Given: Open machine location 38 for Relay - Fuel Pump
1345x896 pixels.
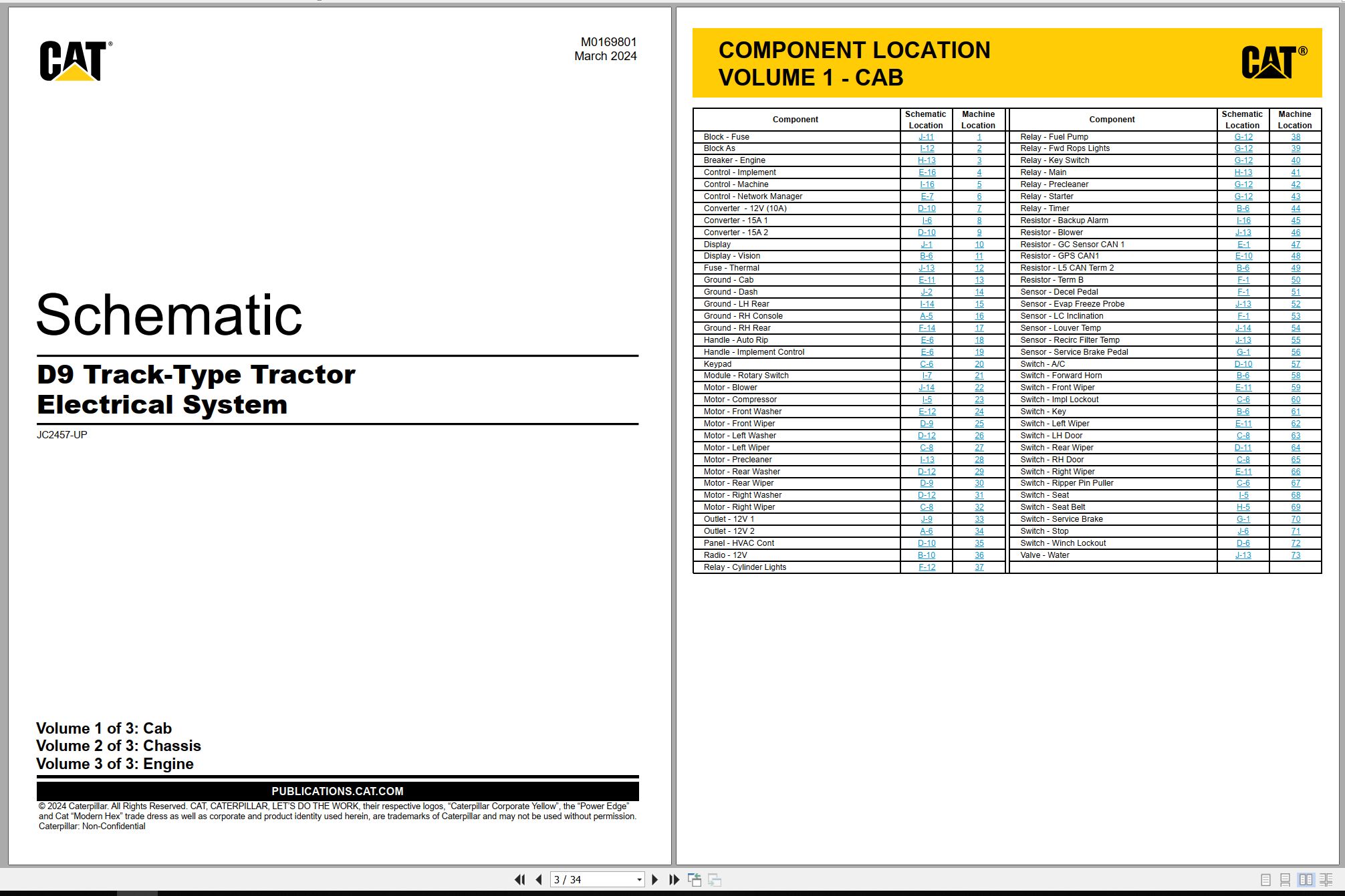Looking at the screenshot, I should 1296,137.
